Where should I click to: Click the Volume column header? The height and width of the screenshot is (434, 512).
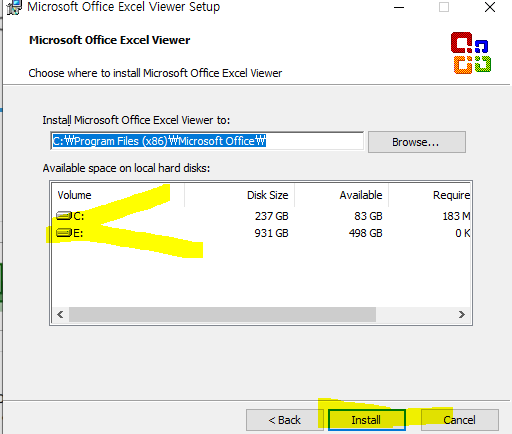118,195
